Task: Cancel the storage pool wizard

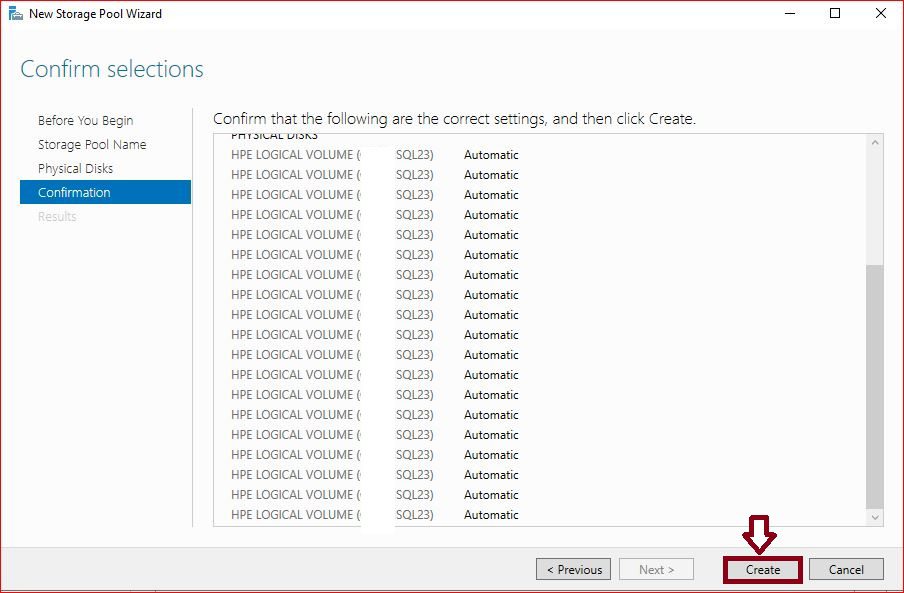Action: [846, 569]
